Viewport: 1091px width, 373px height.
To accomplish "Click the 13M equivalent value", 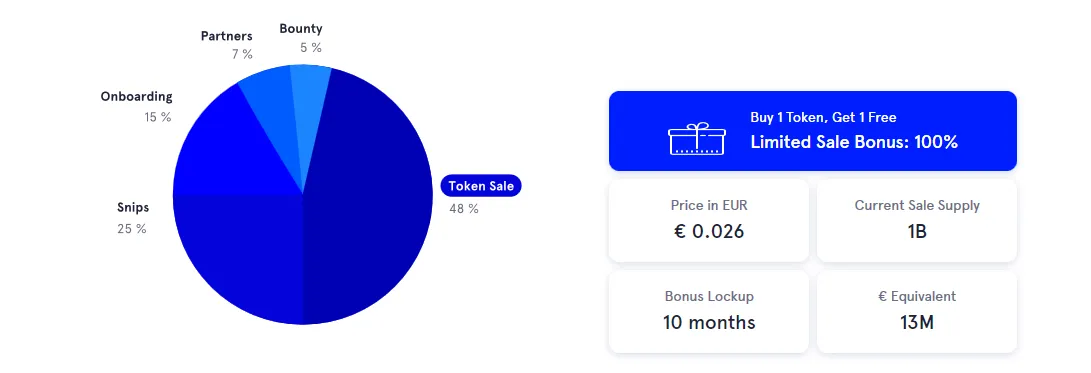I will (917, 322).
